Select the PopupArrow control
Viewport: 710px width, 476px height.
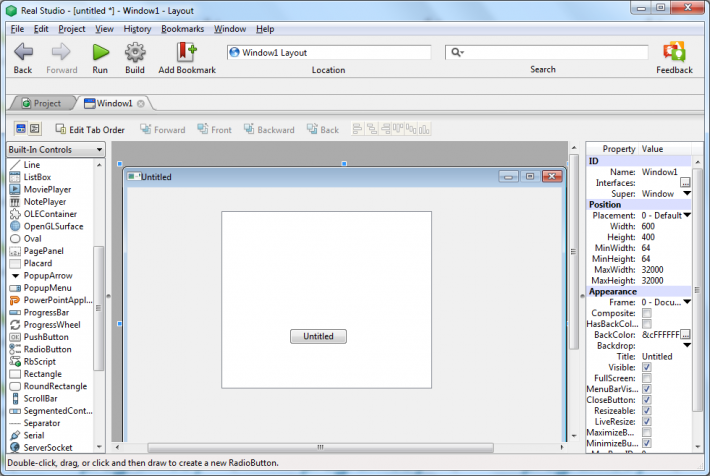point(48,275)
